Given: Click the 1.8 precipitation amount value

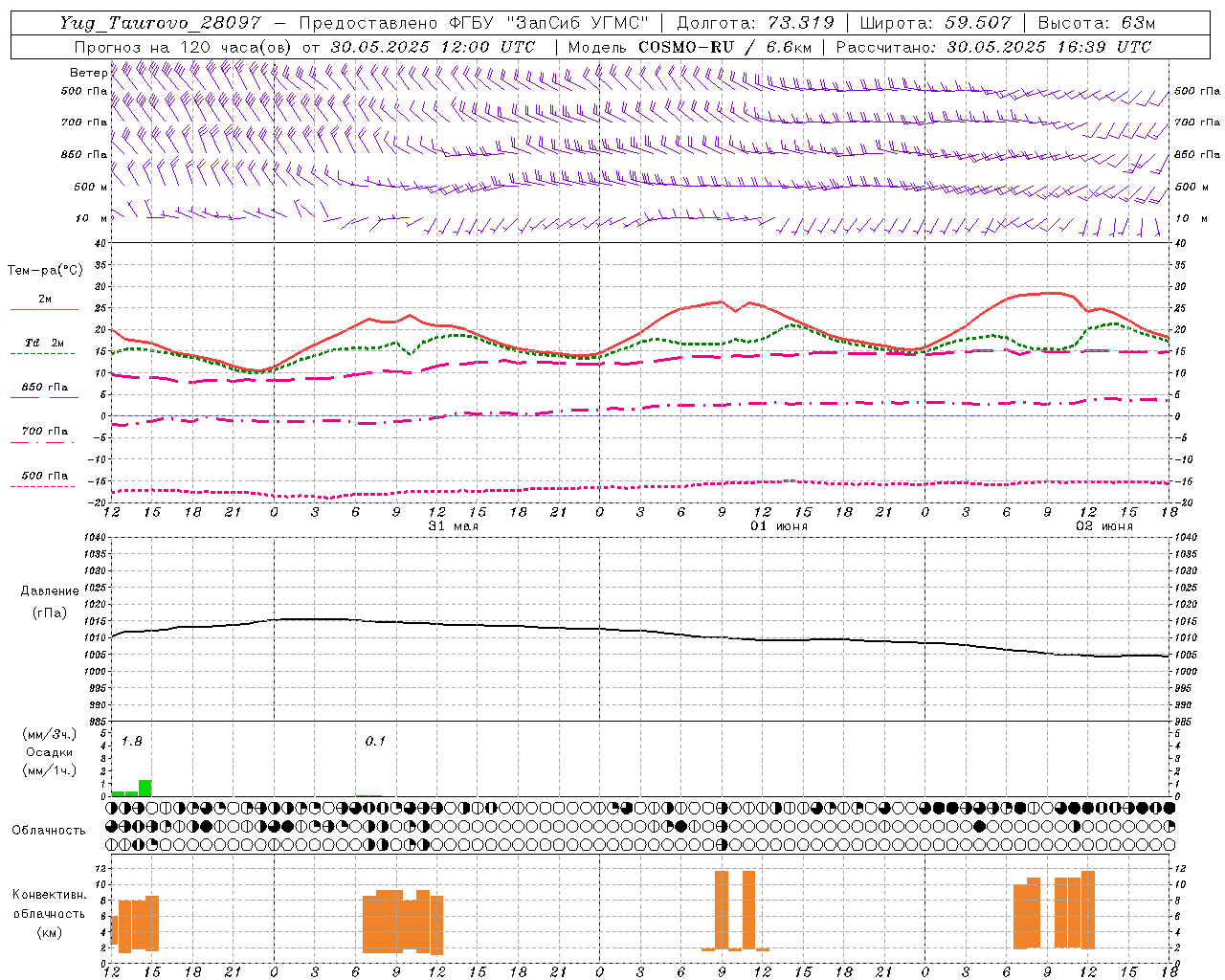Looking at the screenshot, I should tap(131, 742).
